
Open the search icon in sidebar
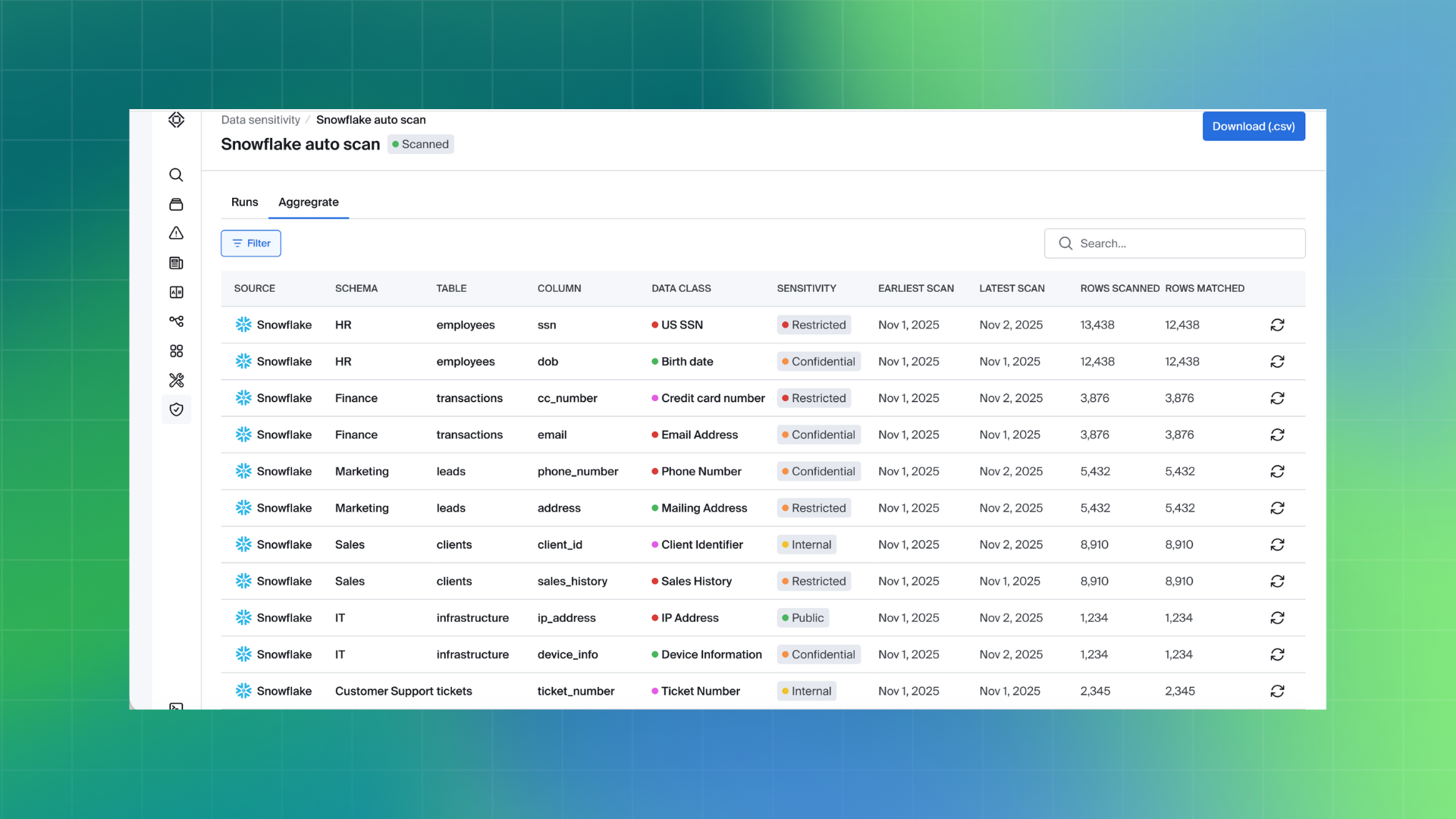176,175
